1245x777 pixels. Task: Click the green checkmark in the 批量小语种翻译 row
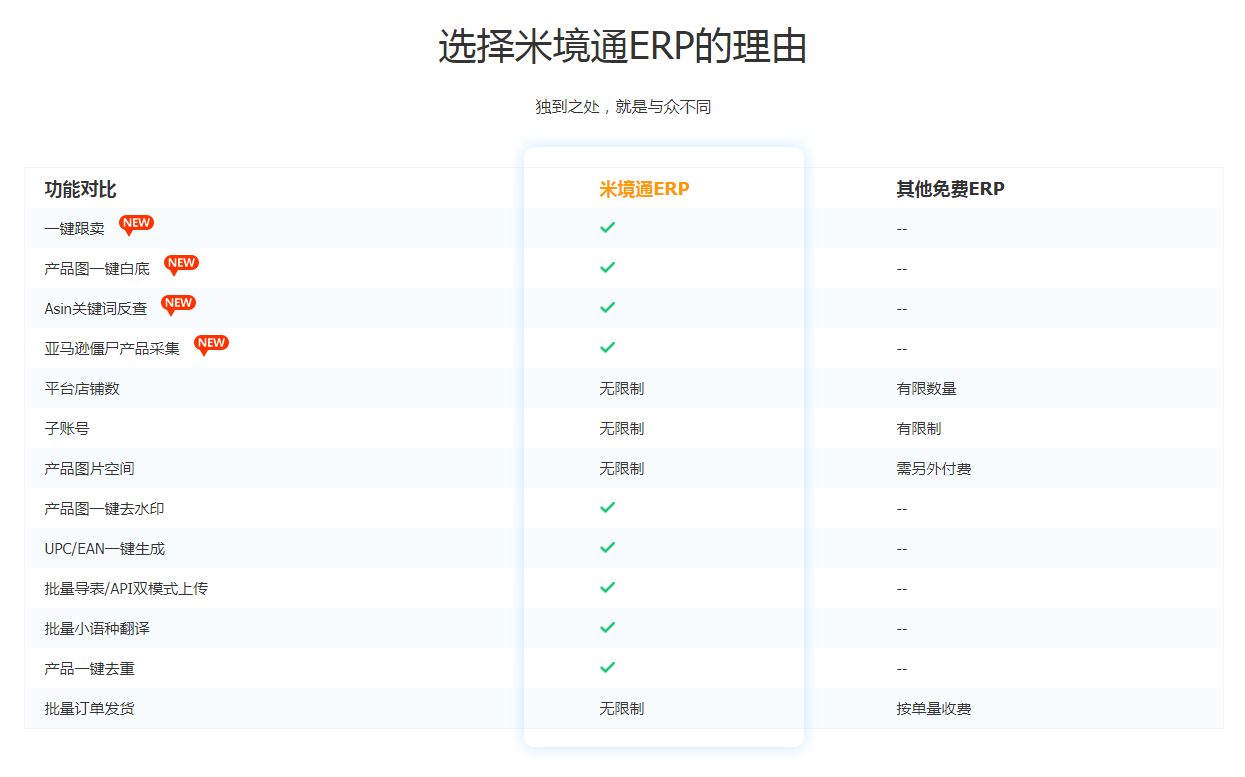click(x=607, y=627)
